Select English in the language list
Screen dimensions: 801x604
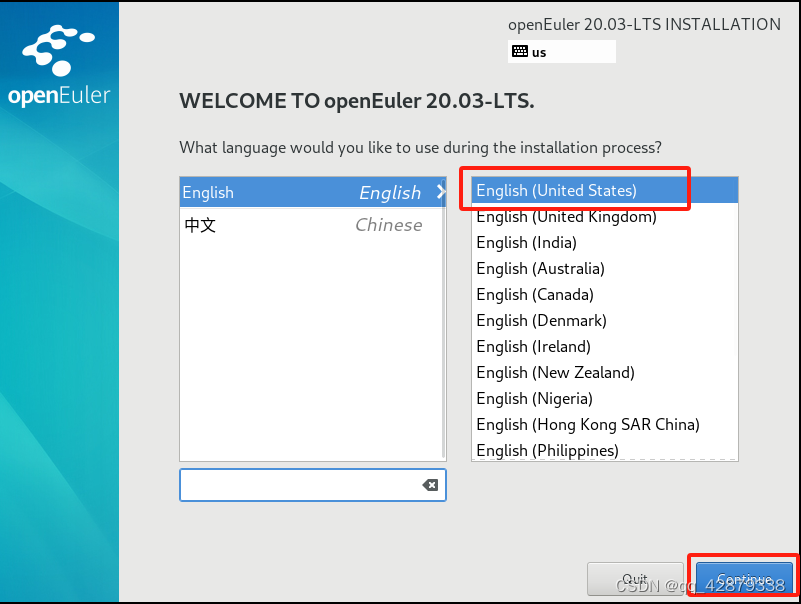pyautogui.click(x=313, y=192)
